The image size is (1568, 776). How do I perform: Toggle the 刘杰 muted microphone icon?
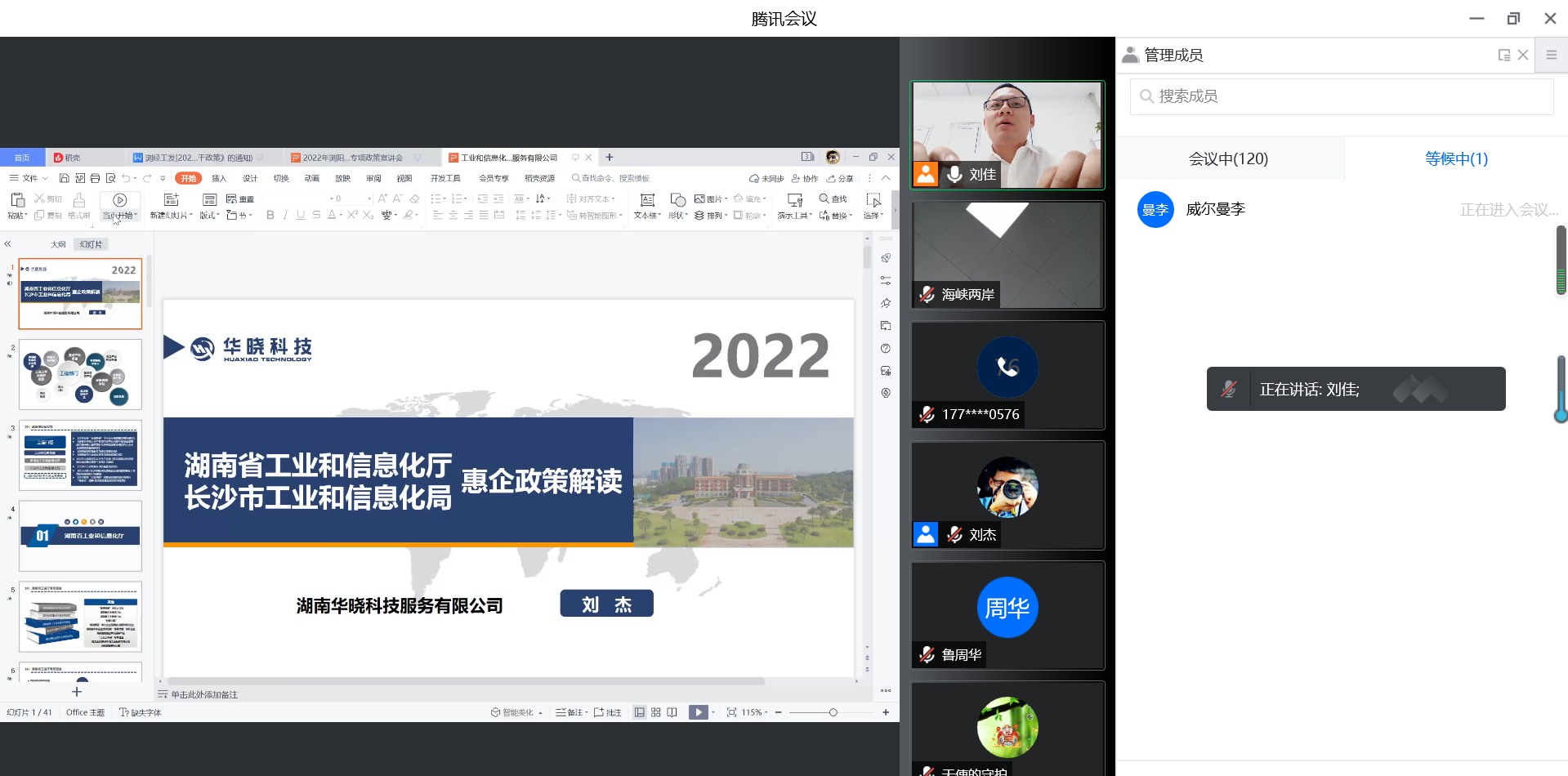coord(954,535)
